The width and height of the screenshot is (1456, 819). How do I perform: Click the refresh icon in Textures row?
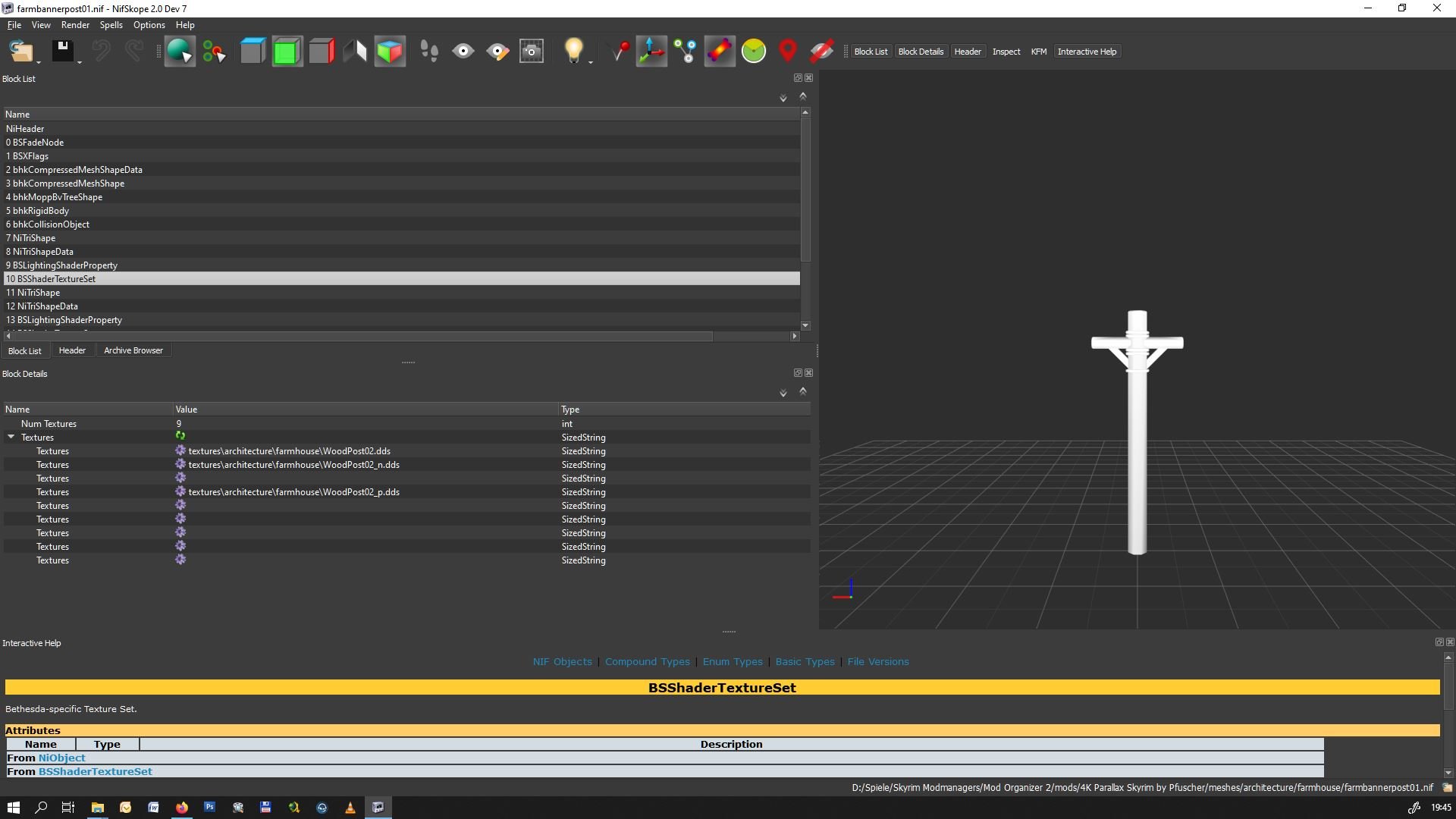coord(180,436)
